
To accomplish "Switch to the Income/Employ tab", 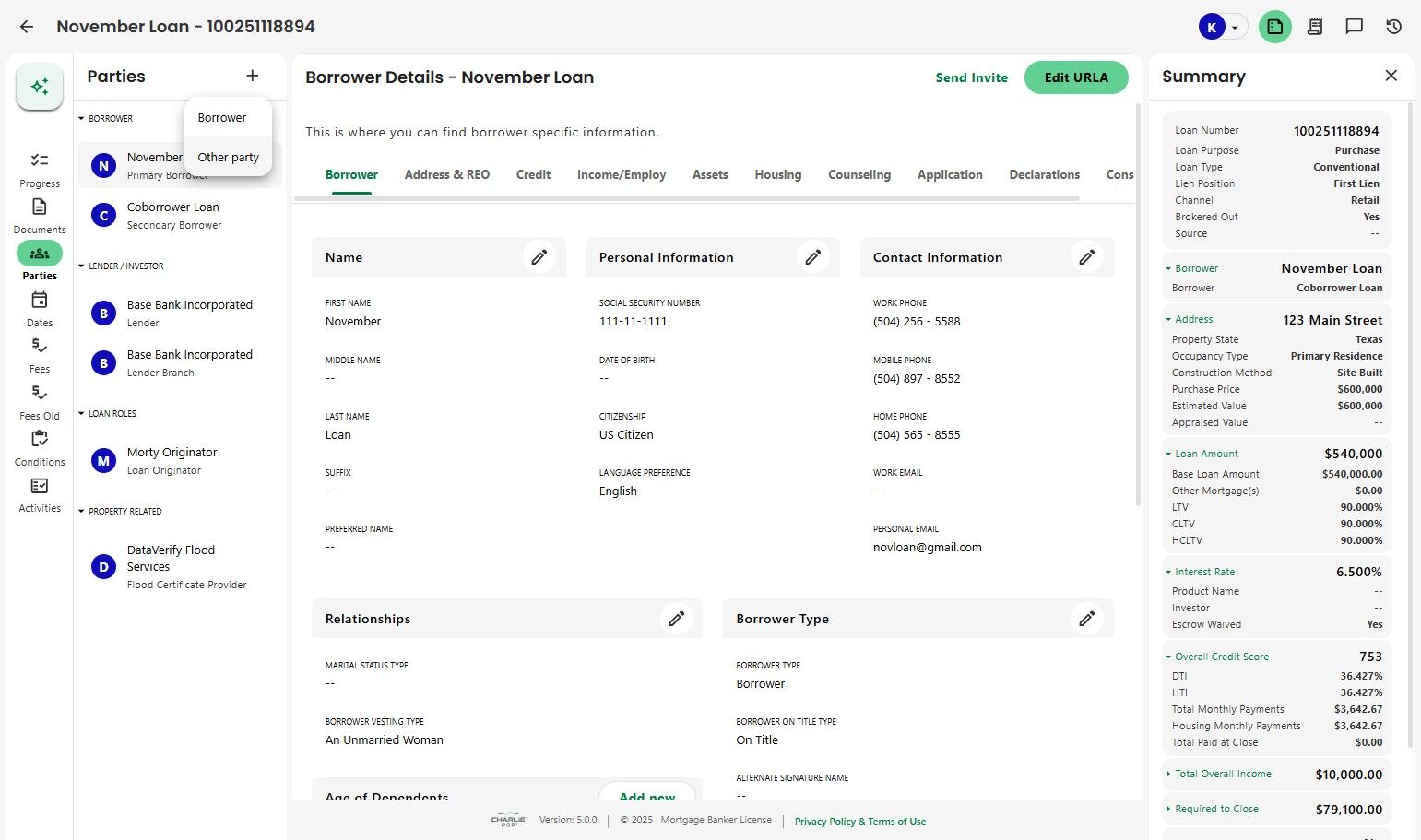I will coord(621,174).
